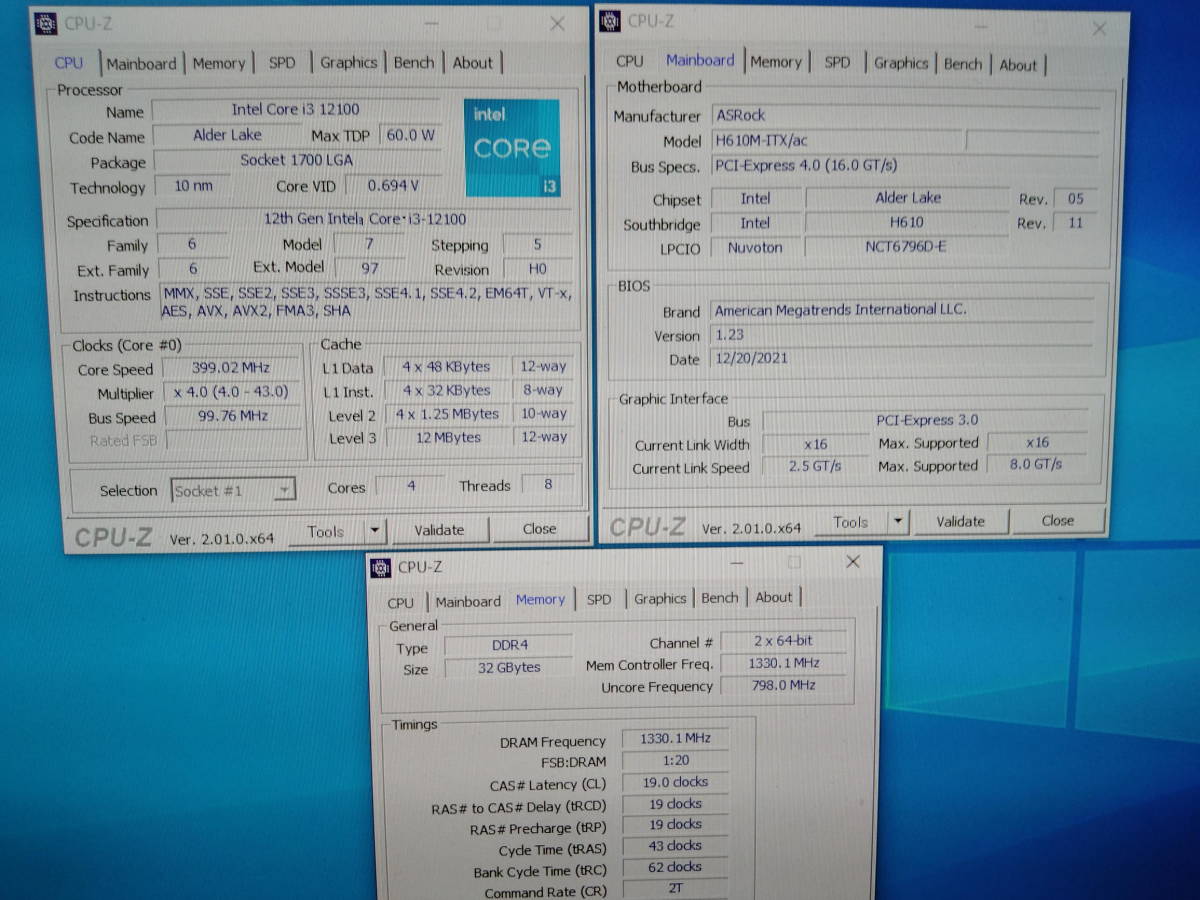Open SPD tab in CPU window

283,62
